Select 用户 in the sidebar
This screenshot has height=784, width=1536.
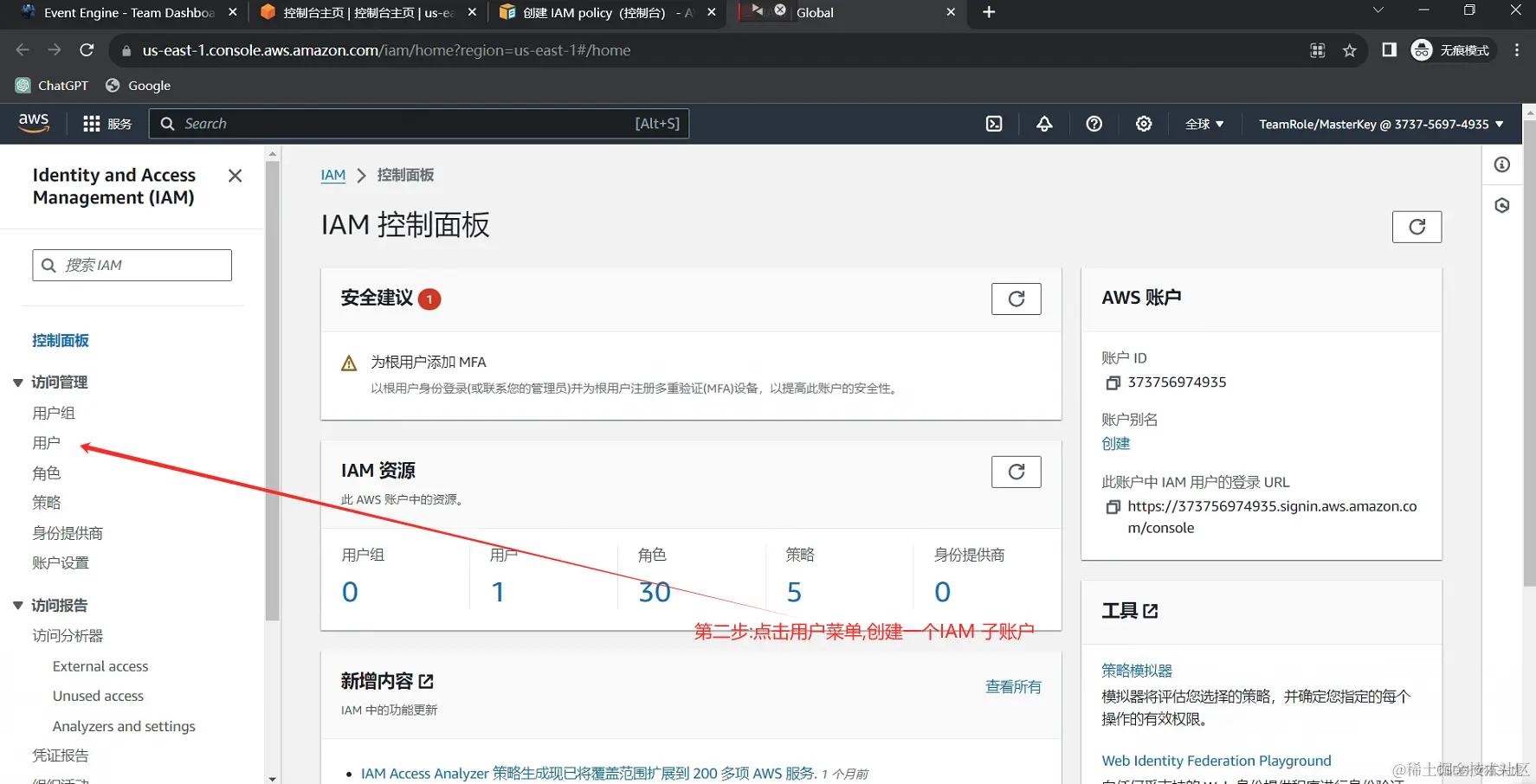[47, 443]
